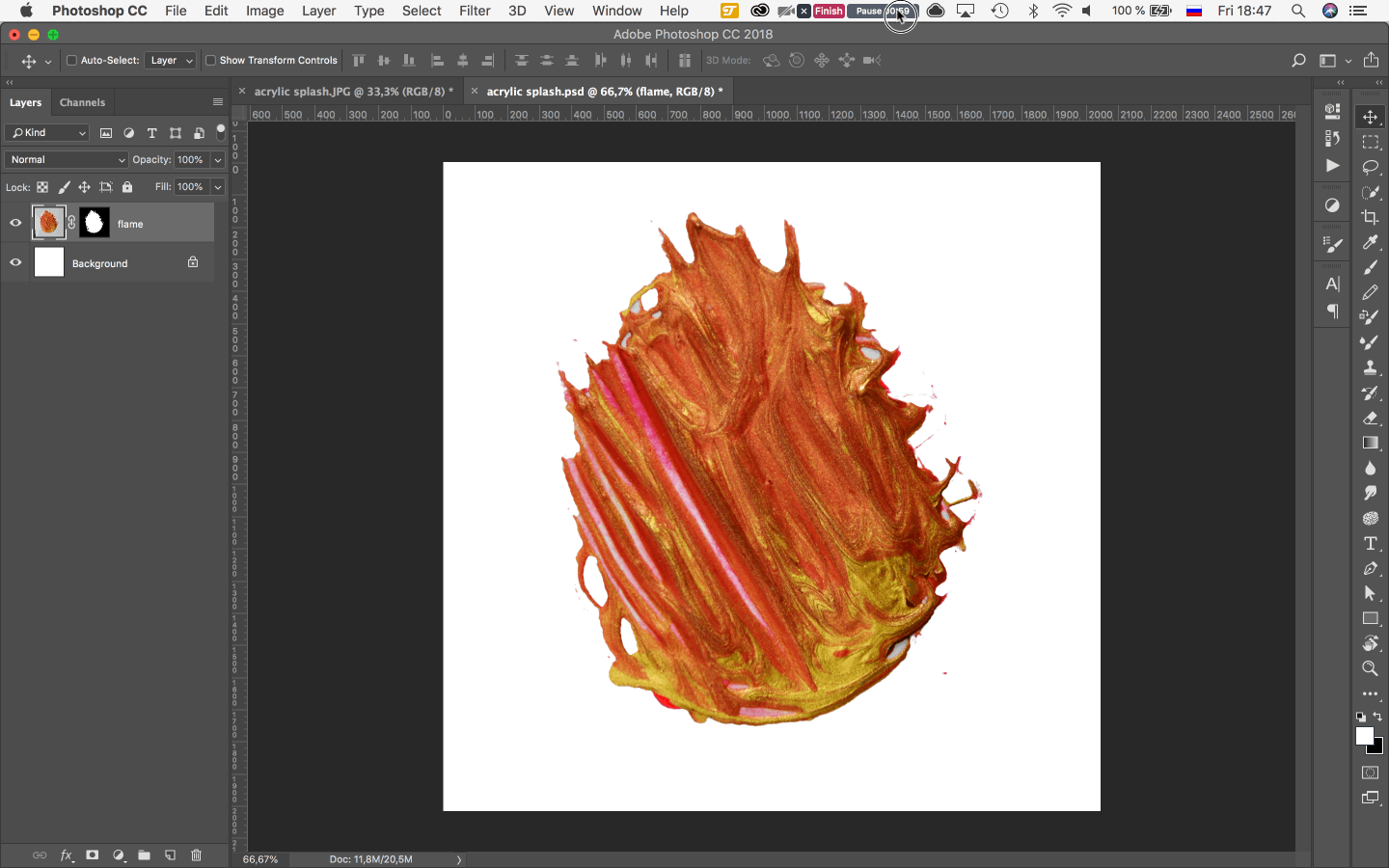
Task: Toggle lock all padlock icon
Action: tap(127, 187)
